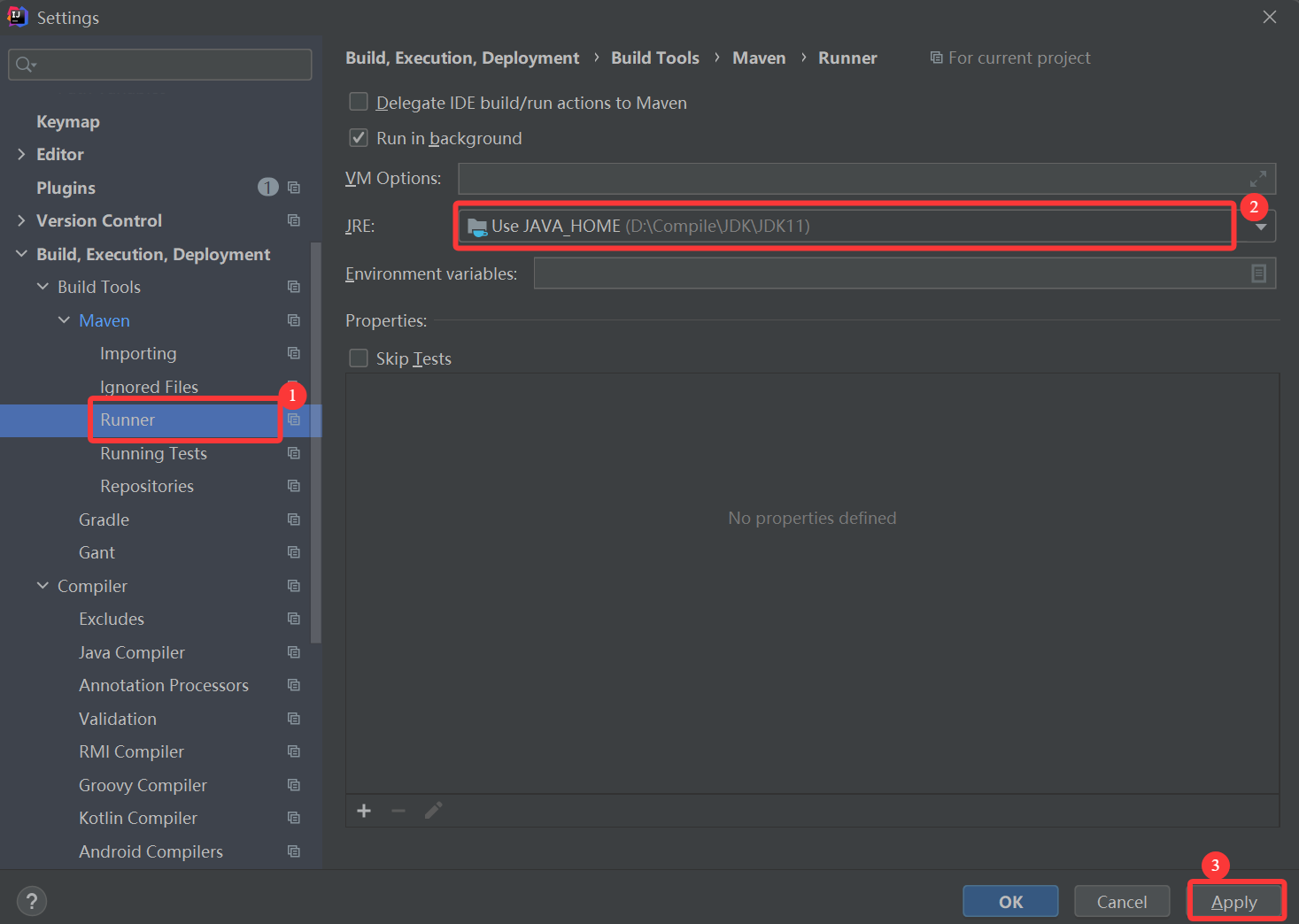Open Plugins settings
The height and width of the screenshot is (924, 1299).
[x=66, y=188]
